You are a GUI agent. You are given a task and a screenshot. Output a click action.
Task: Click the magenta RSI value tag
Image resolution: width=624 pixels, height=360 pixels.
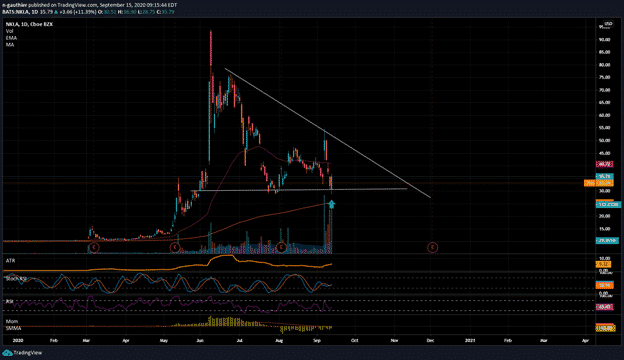tap(604, 307)
